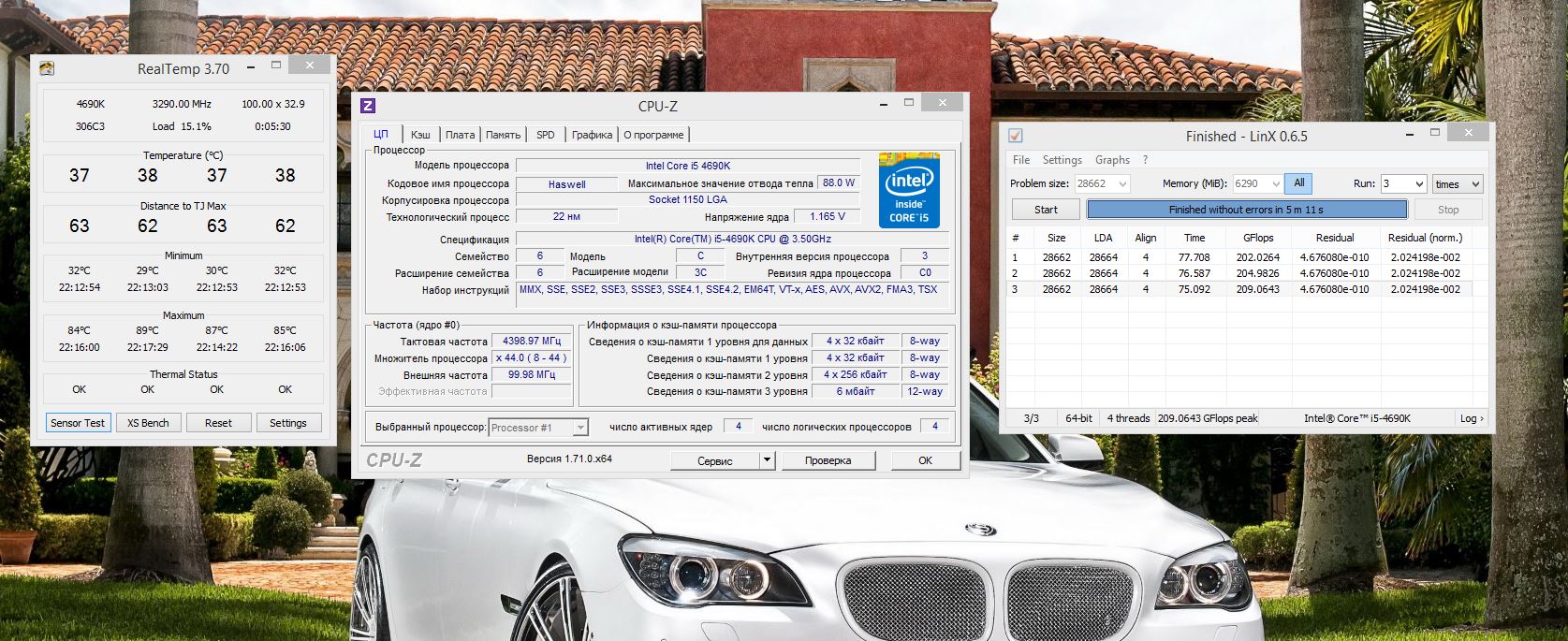Open the Графика tab in CPU-Z

point(592,135)
